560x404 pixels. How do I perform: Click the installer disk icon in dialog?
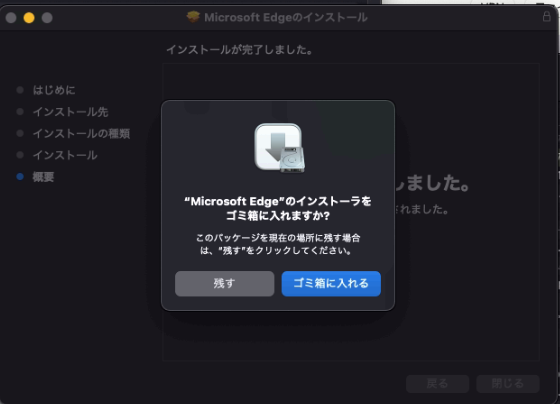[x=279, y=148]
